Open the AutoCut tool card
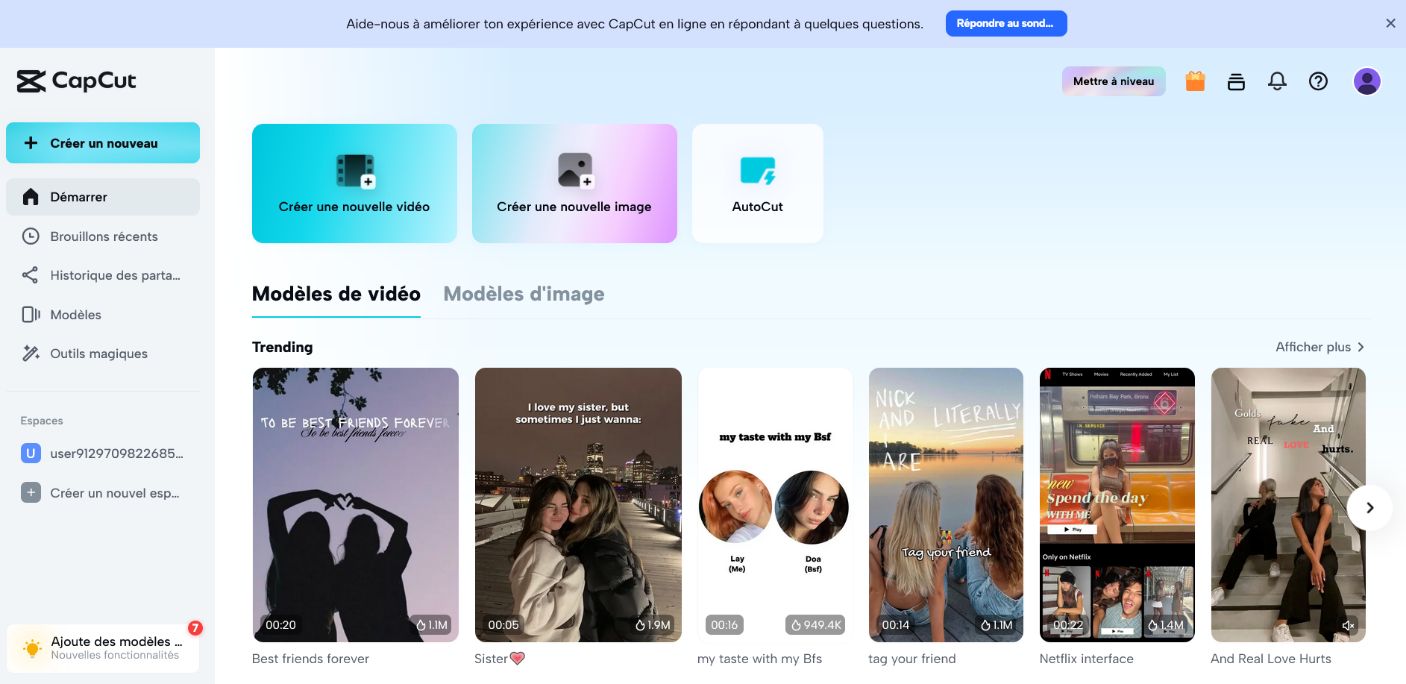 point(757,183)
